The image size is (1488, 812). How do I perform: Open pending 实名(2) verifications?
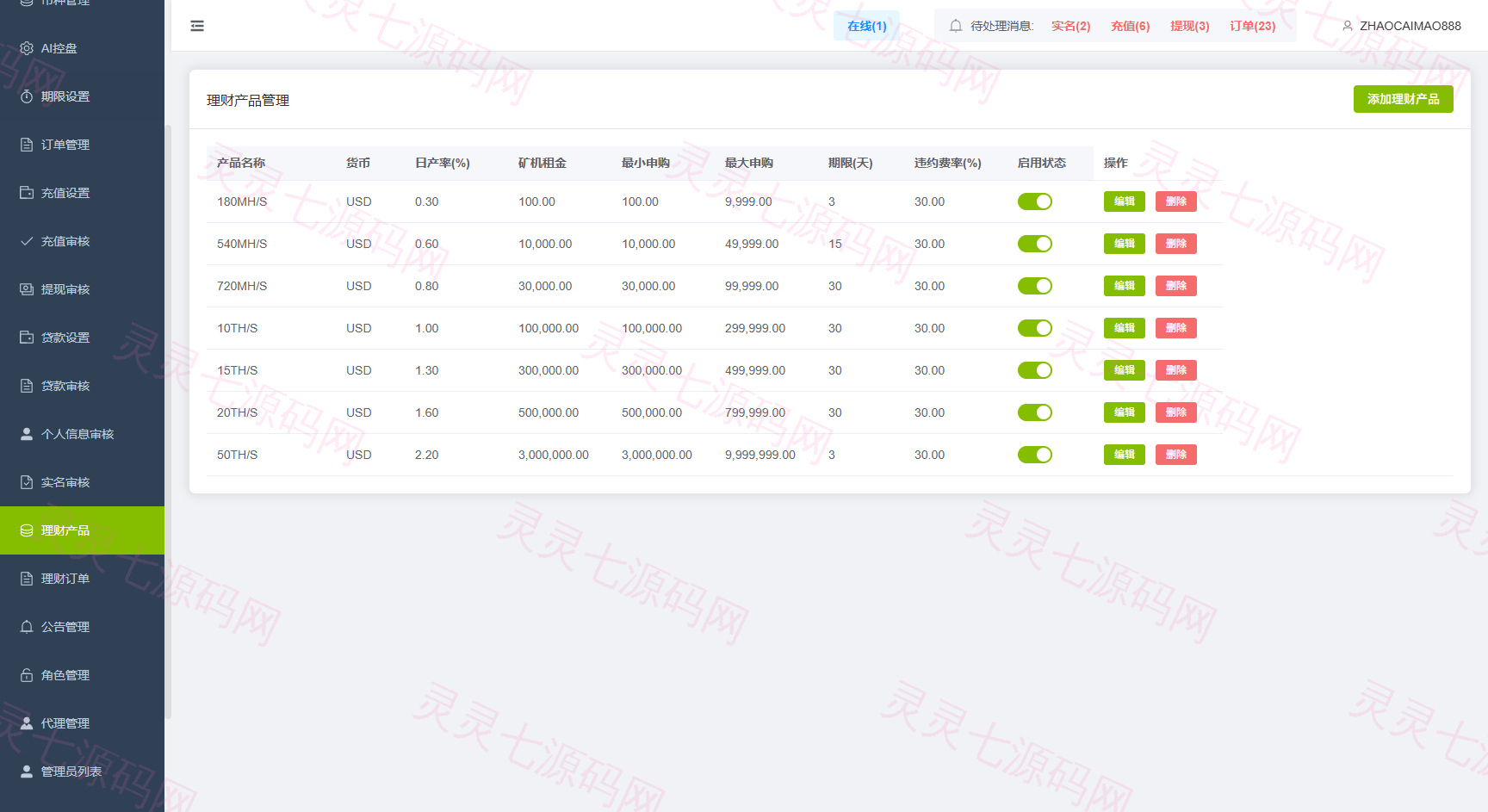tap(1070, 26)
